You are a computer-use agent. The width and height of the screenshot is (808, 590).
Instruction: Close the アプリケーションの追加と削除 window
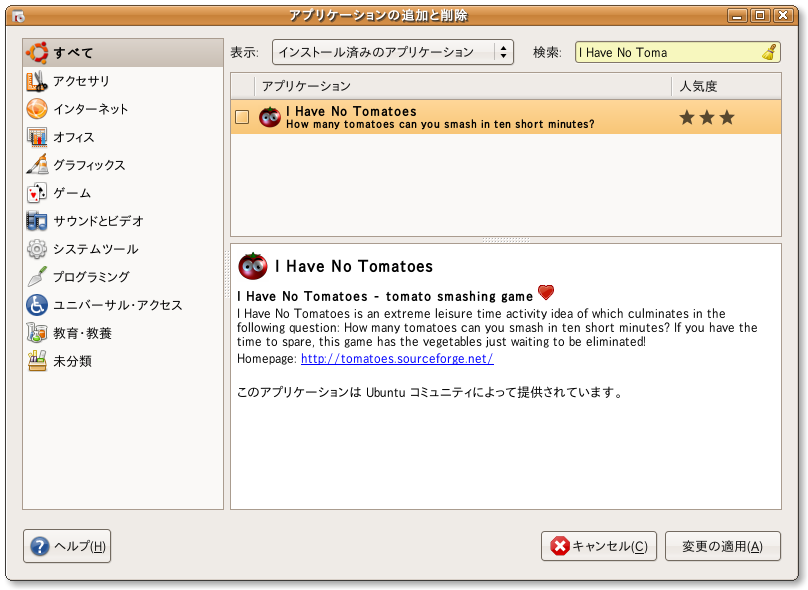click(x=783, y=16)
